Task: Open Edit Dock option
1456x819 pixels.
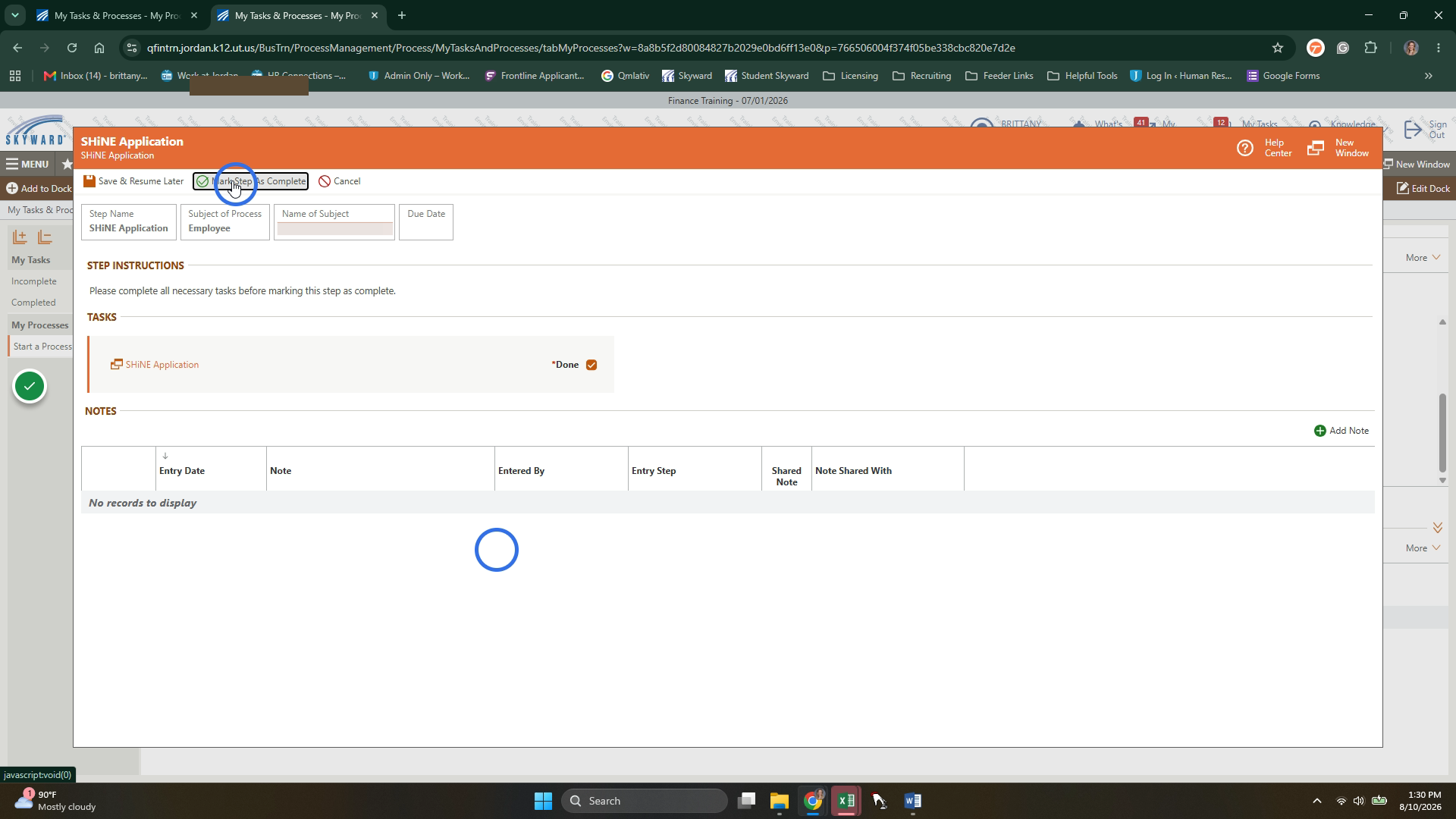Action: pyautogui.click(x=1423, y=188)
